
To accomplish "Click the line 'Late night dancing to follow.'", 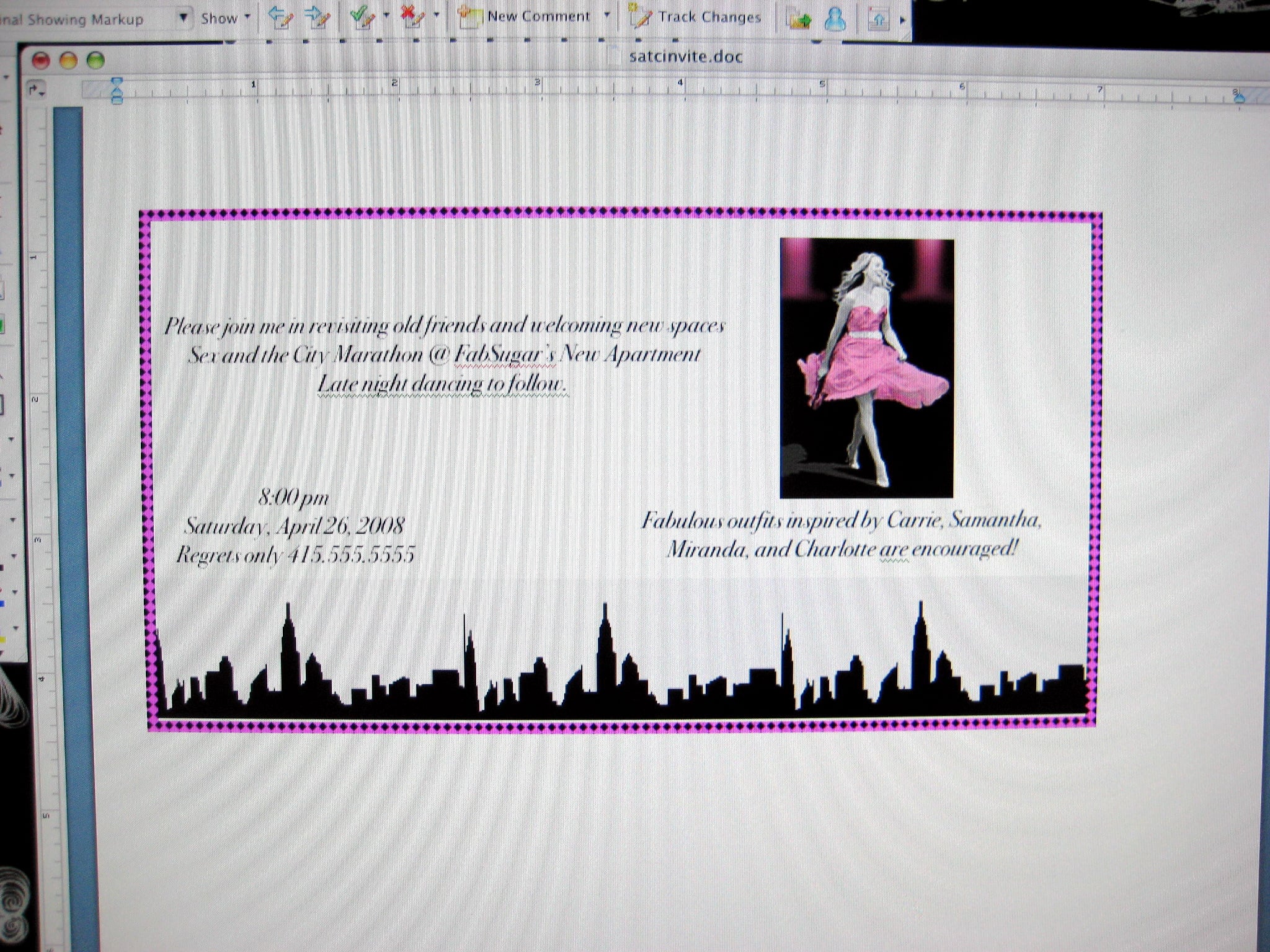I will coord(442,384).
